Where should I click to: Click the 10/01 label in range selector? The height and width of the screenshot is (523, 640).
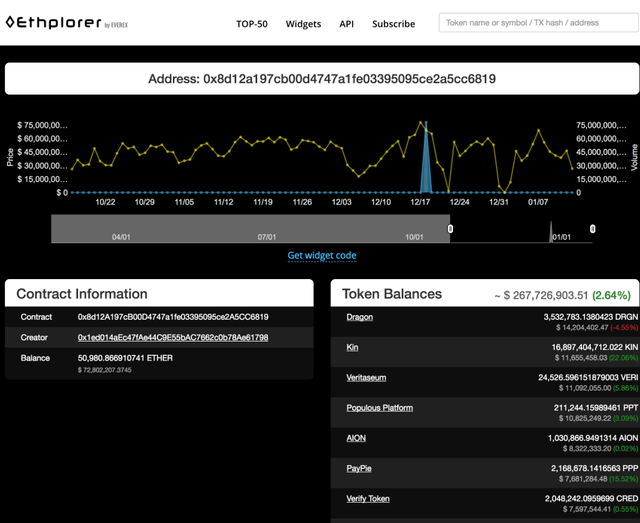pyautogui.click(x=414, y=237)
